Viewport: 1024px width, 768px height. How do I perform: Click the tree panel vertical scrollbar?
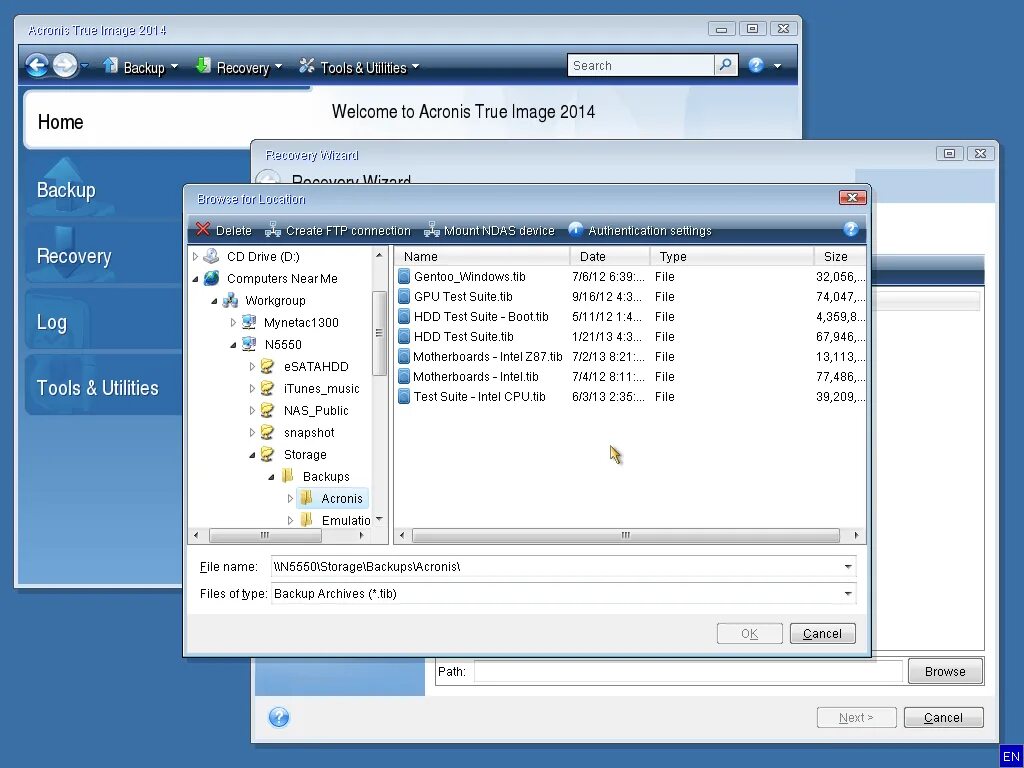point(379,333)
